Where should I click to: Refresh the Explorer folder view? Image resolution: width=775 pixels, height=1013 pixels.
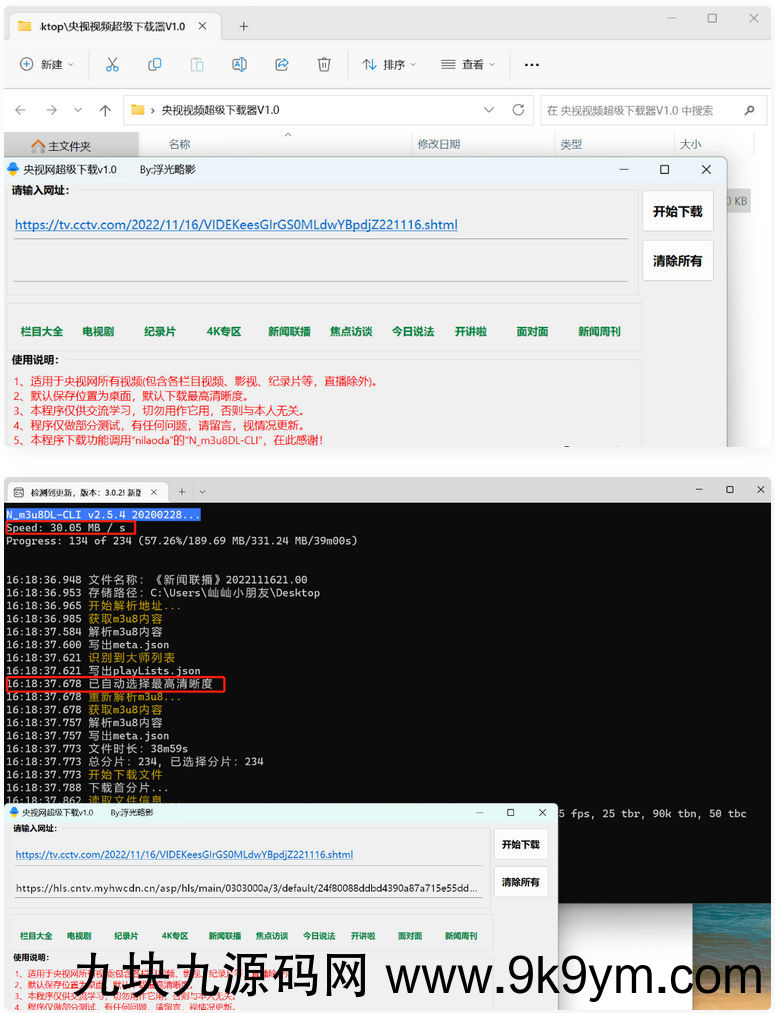518,110
